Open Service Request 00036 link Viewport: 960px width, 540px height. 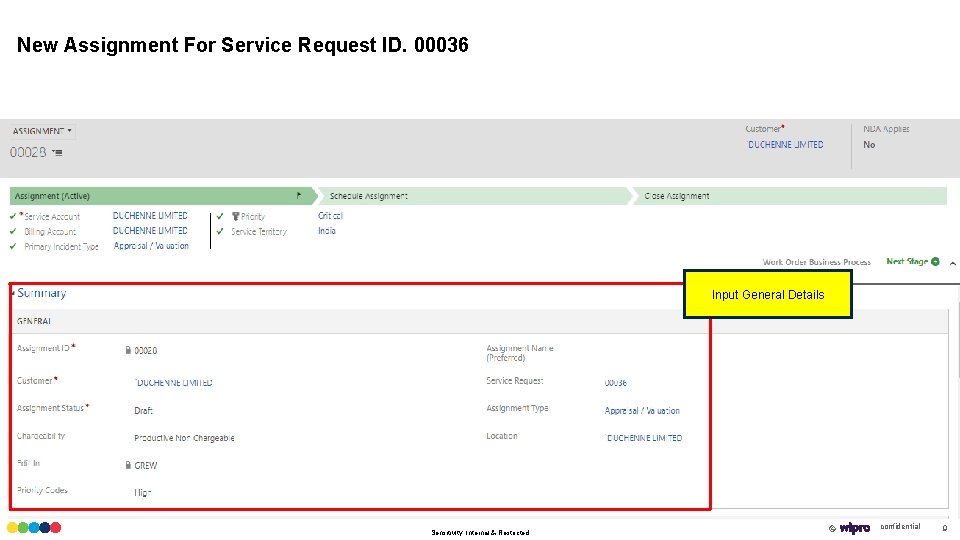point(615,383)
